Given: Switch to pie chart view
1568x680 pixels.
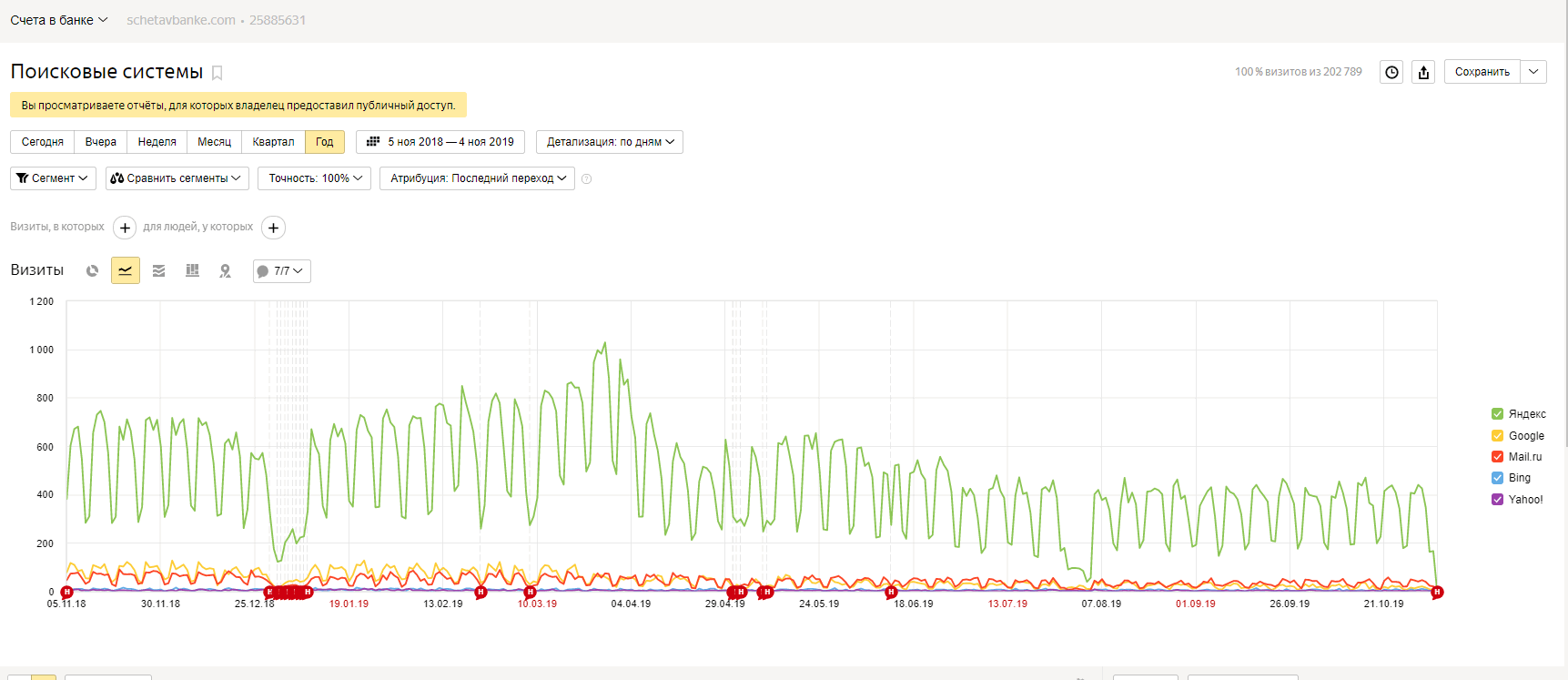Looking at the screenshot, I should [92, 270].
